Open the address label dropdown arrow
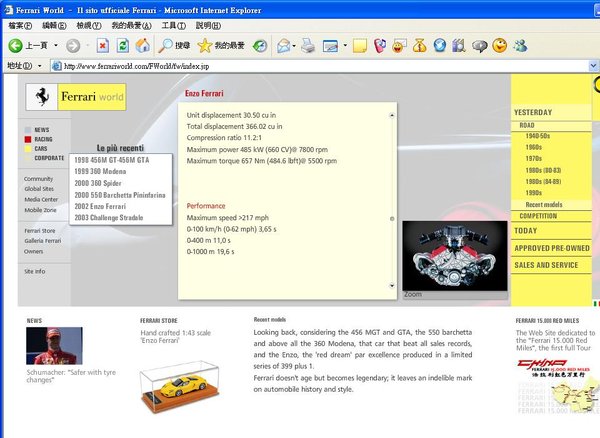 click(40, 66)
